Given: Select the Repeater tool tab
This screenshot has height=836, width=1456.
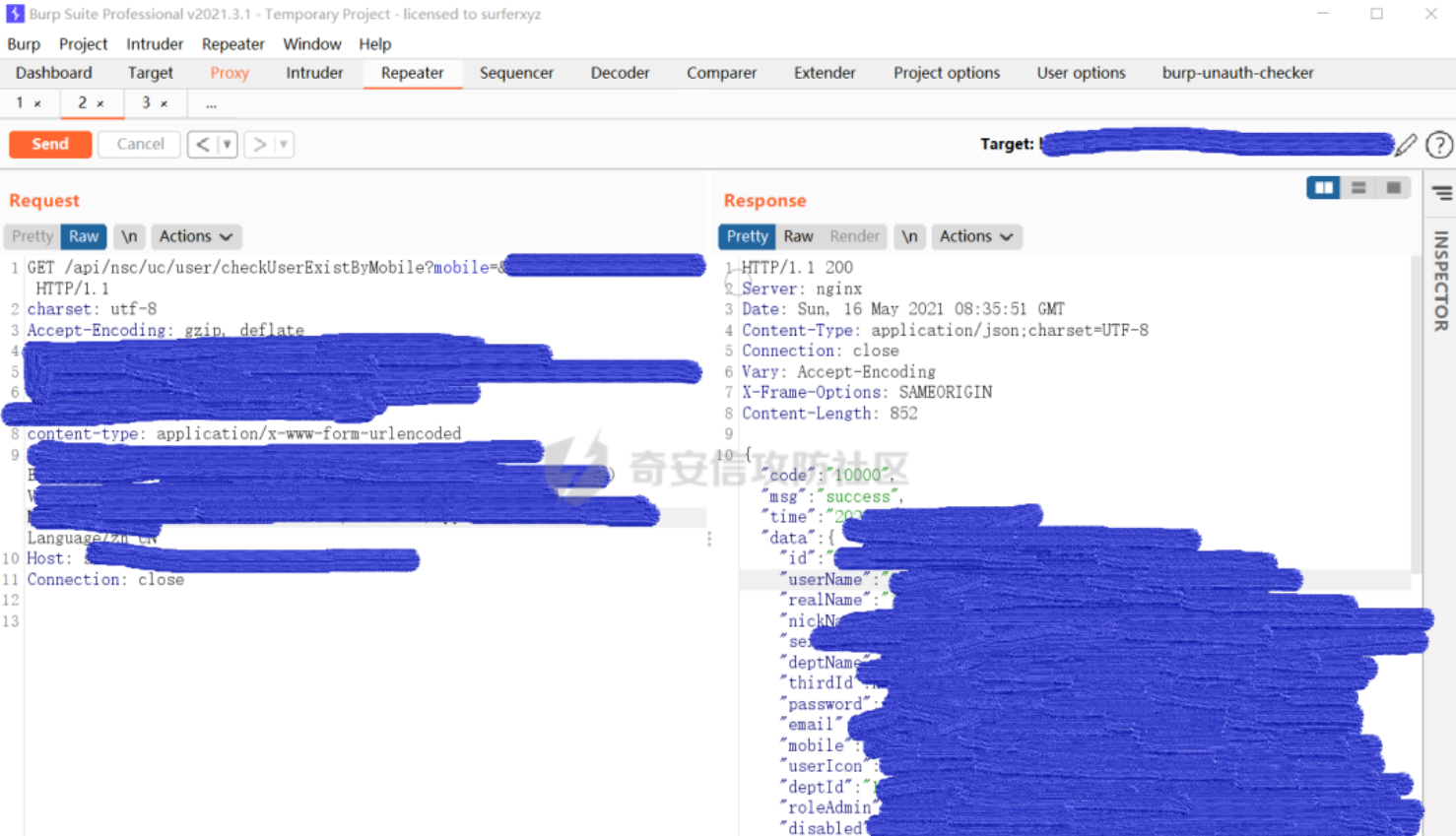Looking at the screenshot, I should [x=412, y=73].
